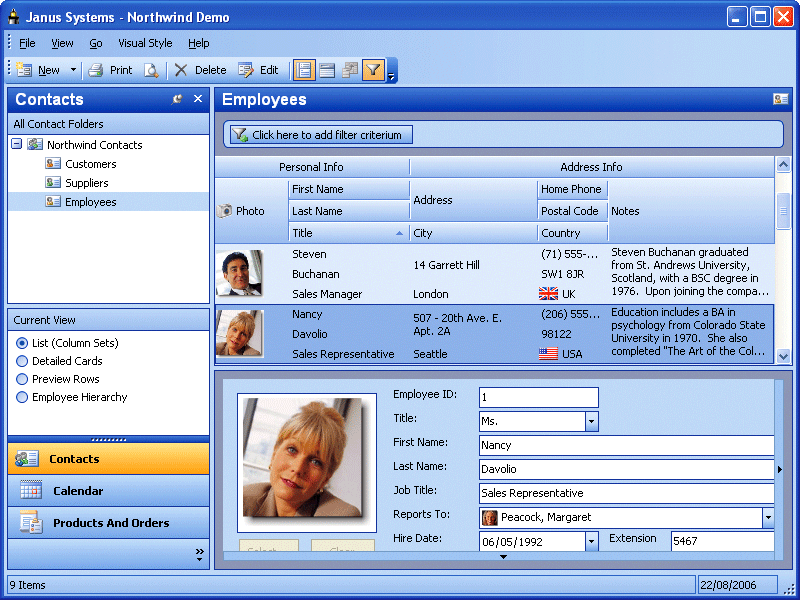Click the detail pane right scroll arrow

click(x=780, y=469)
